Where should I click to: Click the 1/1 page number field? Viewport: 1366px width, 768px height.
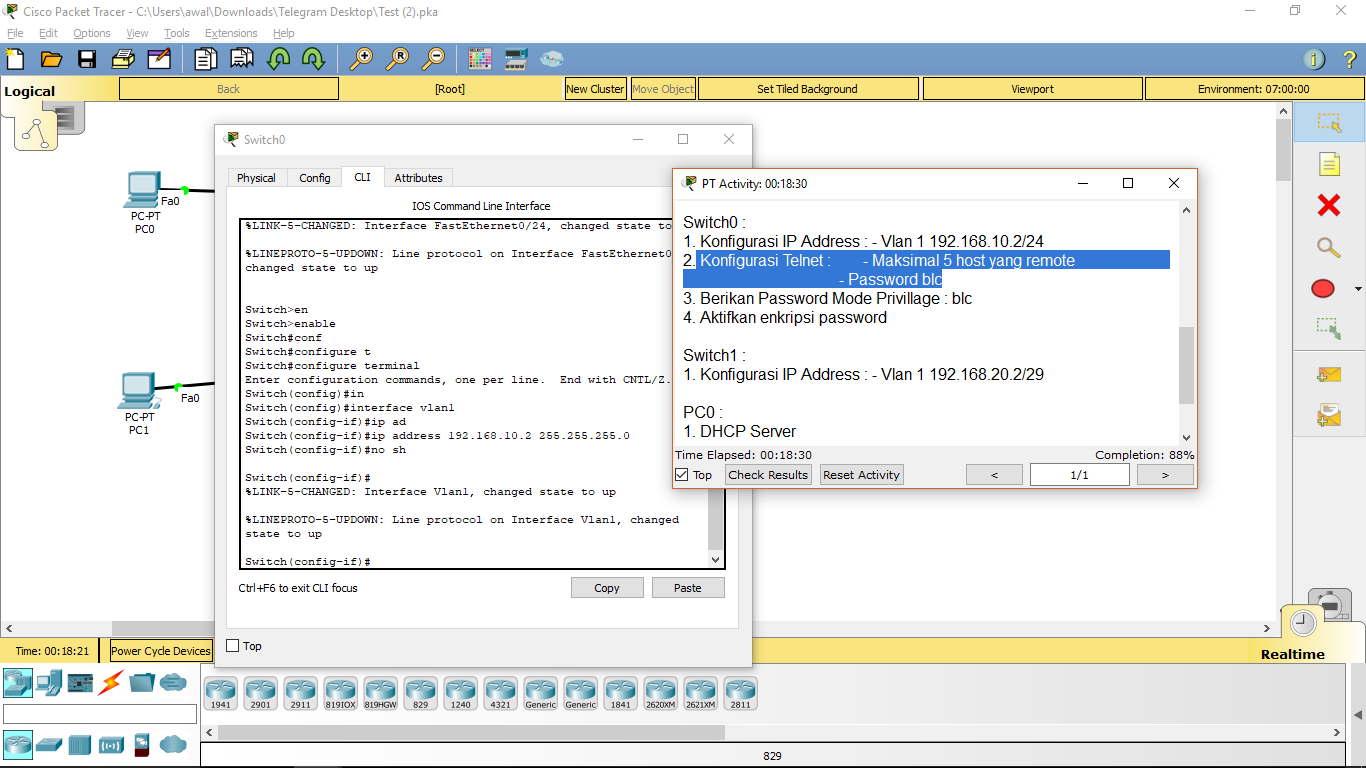point(1080,475)
